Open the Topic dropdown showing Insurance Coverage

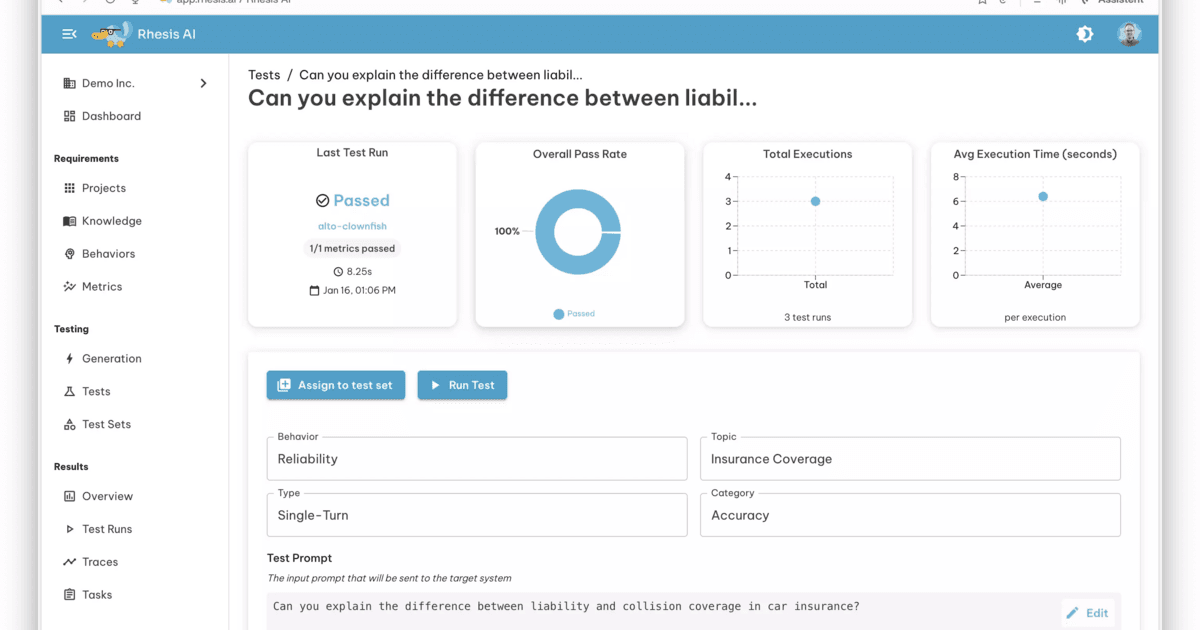pyautogui.click(x=910, y=459)
